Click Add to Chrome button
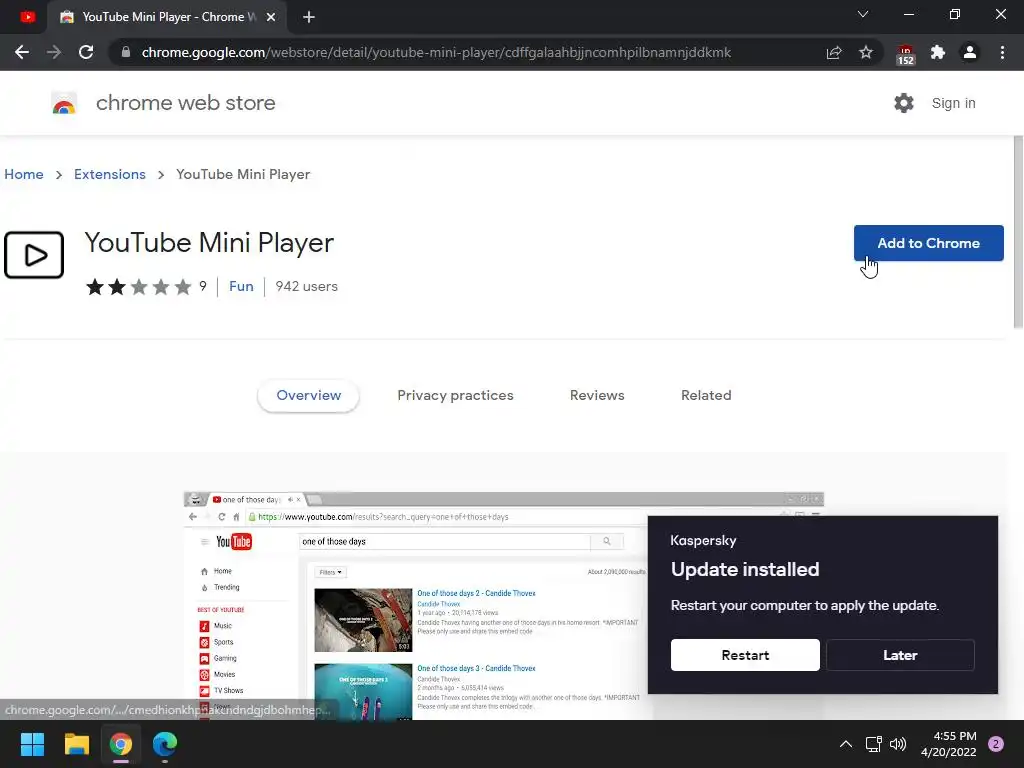 928,243
